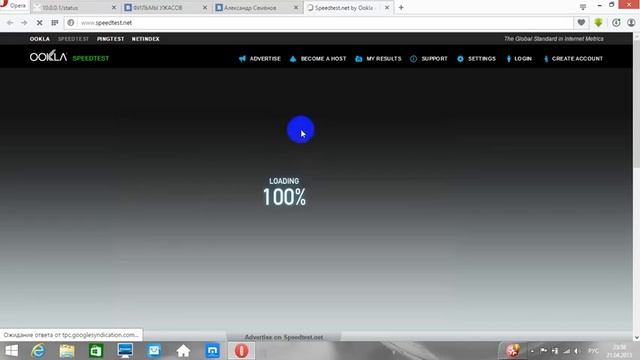Open the computer monitor icon on taskbar
The height and width of the screenshot is (360, 640).
pos(125,351)
